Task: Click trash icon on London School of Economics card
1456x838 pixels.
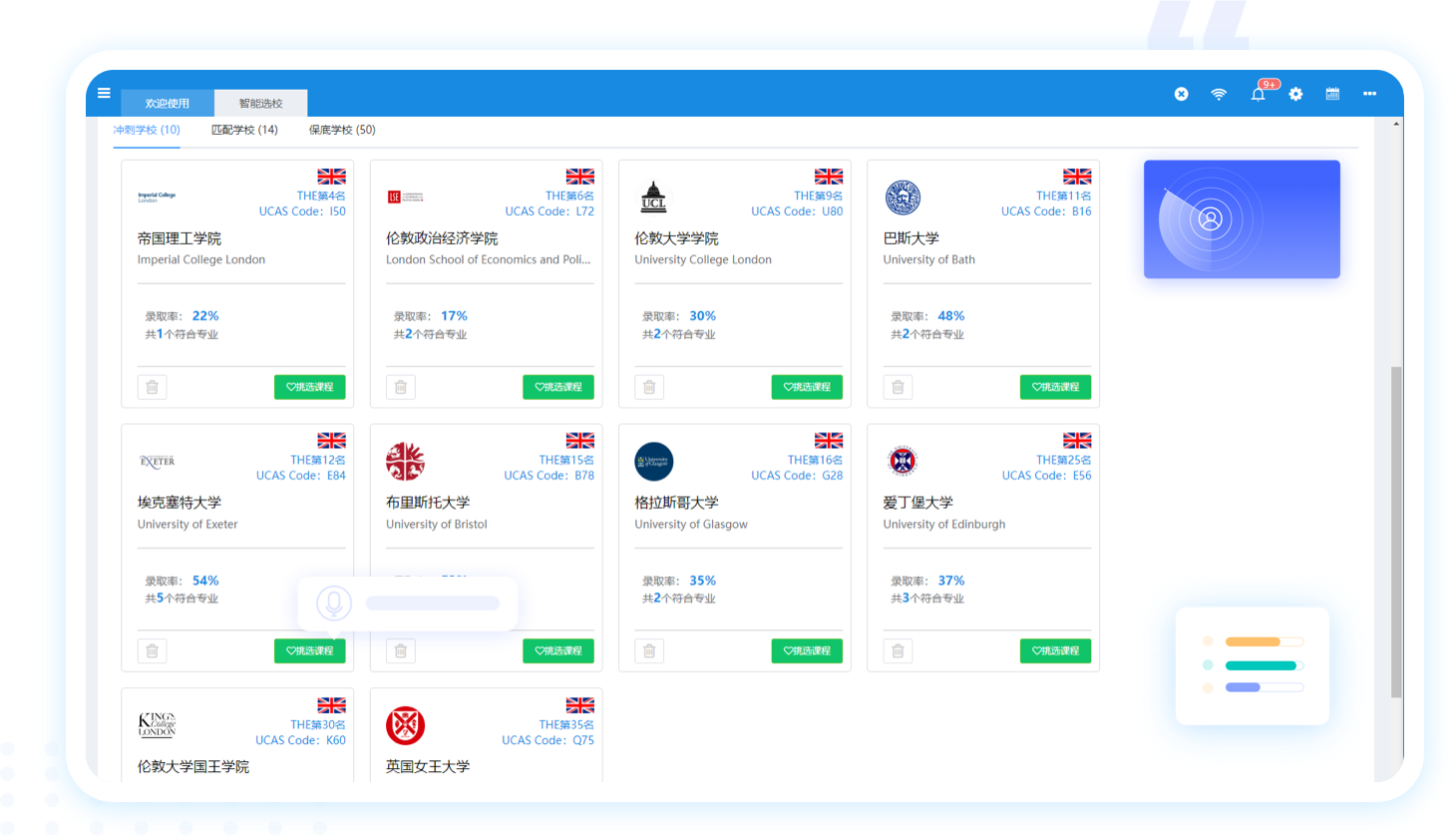Action: tap(401, 387)
